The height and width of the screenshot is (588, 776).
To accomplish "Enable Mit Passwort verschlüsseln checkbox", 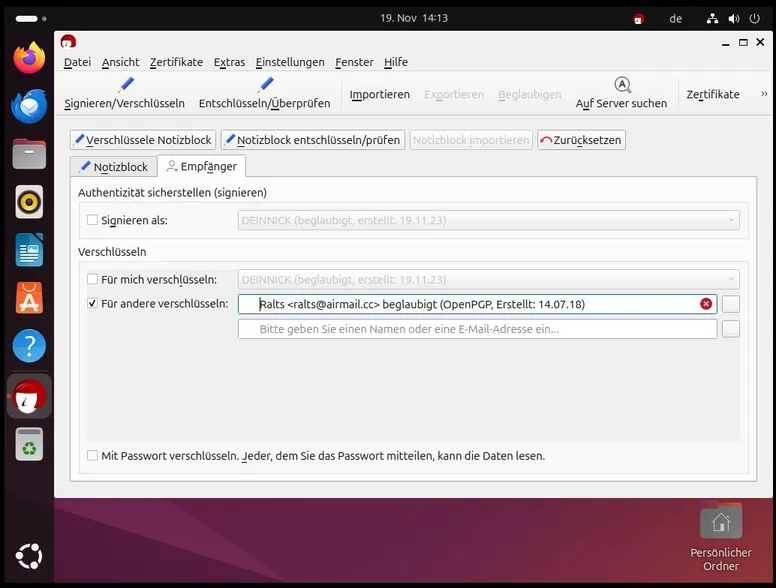I will pos(92,455).
